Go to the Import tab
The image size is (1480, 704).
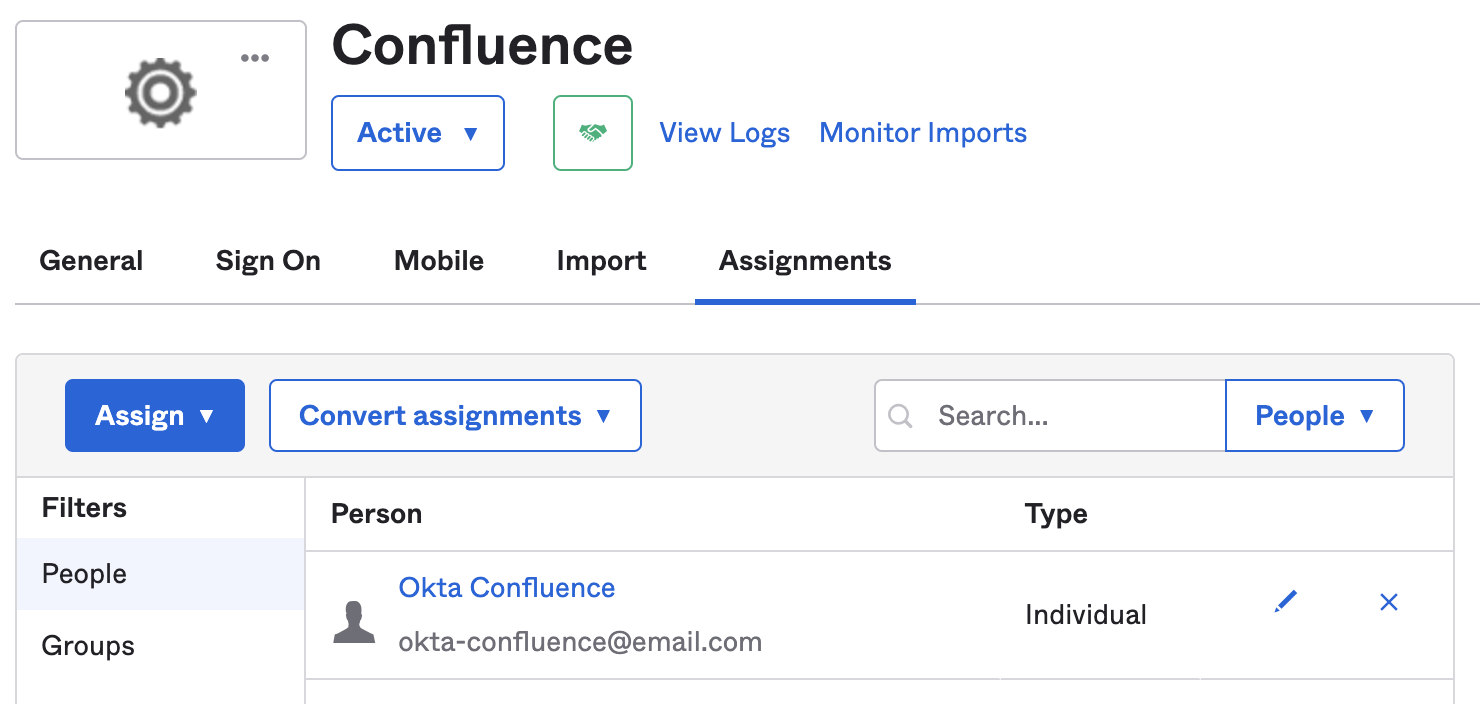click(601, 261)
